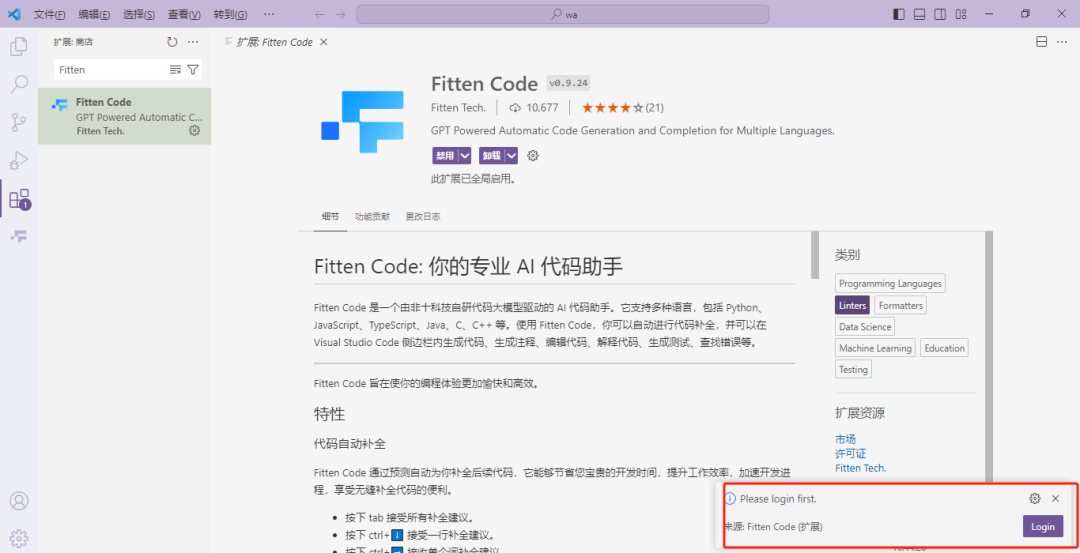This screenshot has height=553, width=1080.
Task: Open the 市场 marketplace link
Action: (x=845, y=439)
